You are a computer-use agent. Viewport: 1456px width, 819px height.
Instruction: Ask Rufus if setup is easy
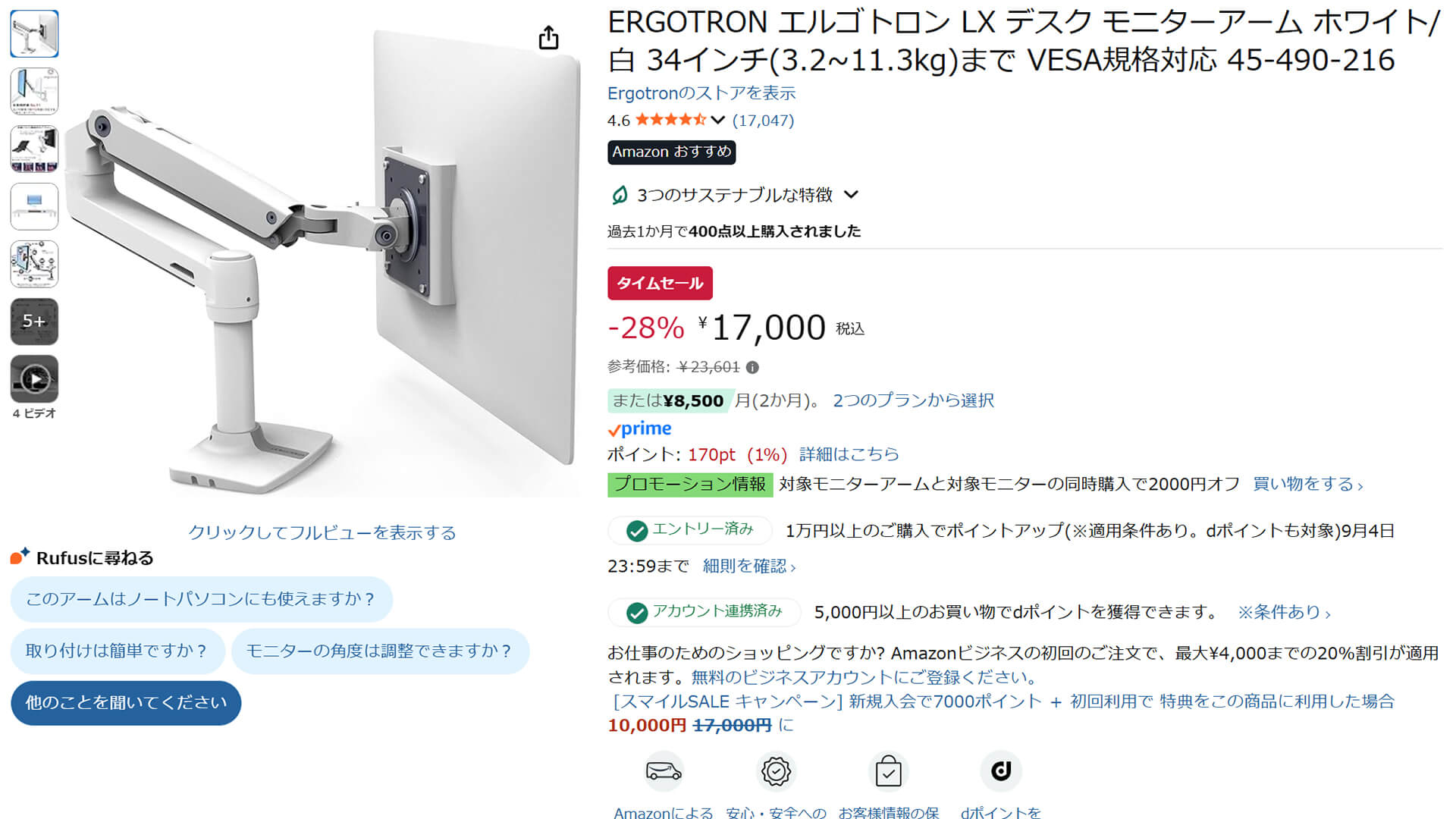(x=117, y=651)
